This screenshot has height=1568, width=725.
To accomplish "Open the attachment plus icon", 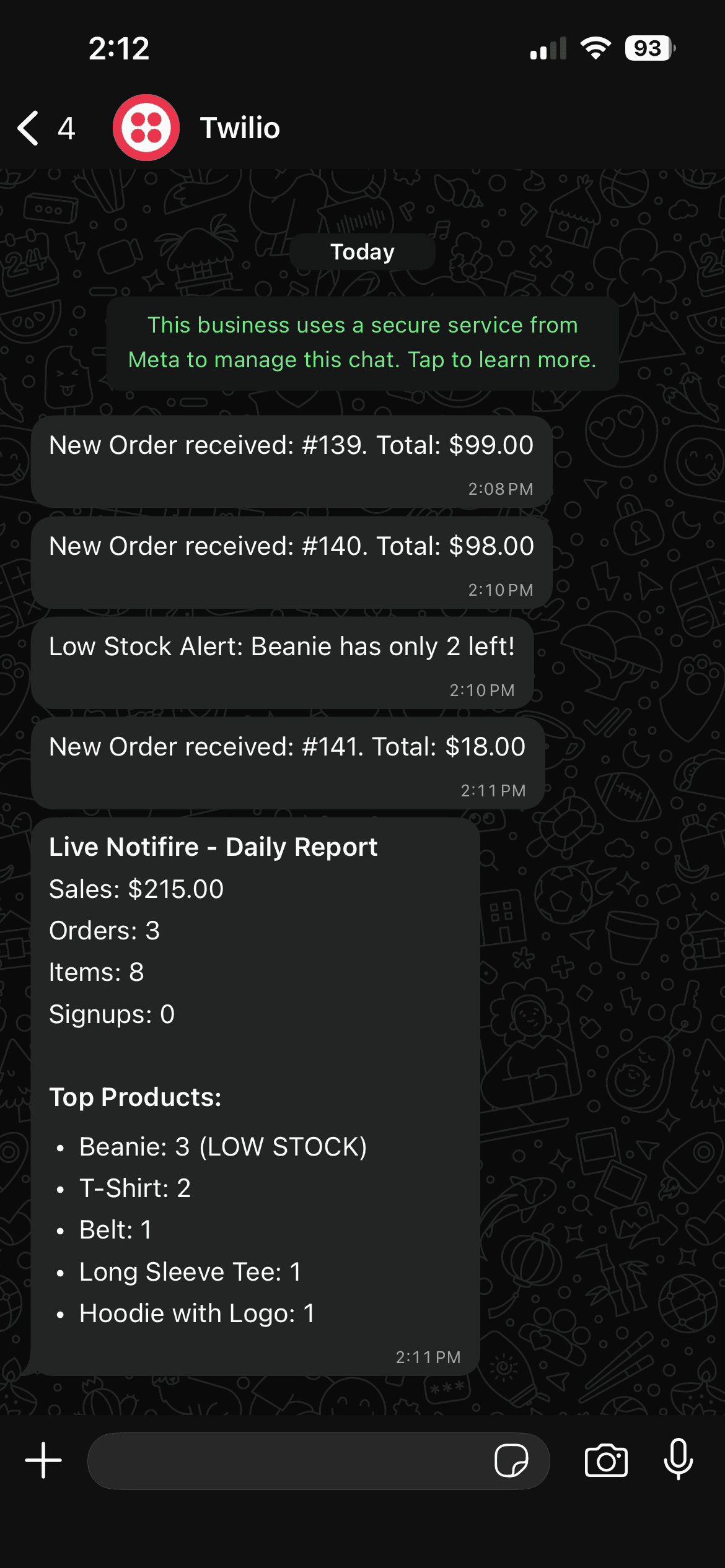I will coord(42,1460).
